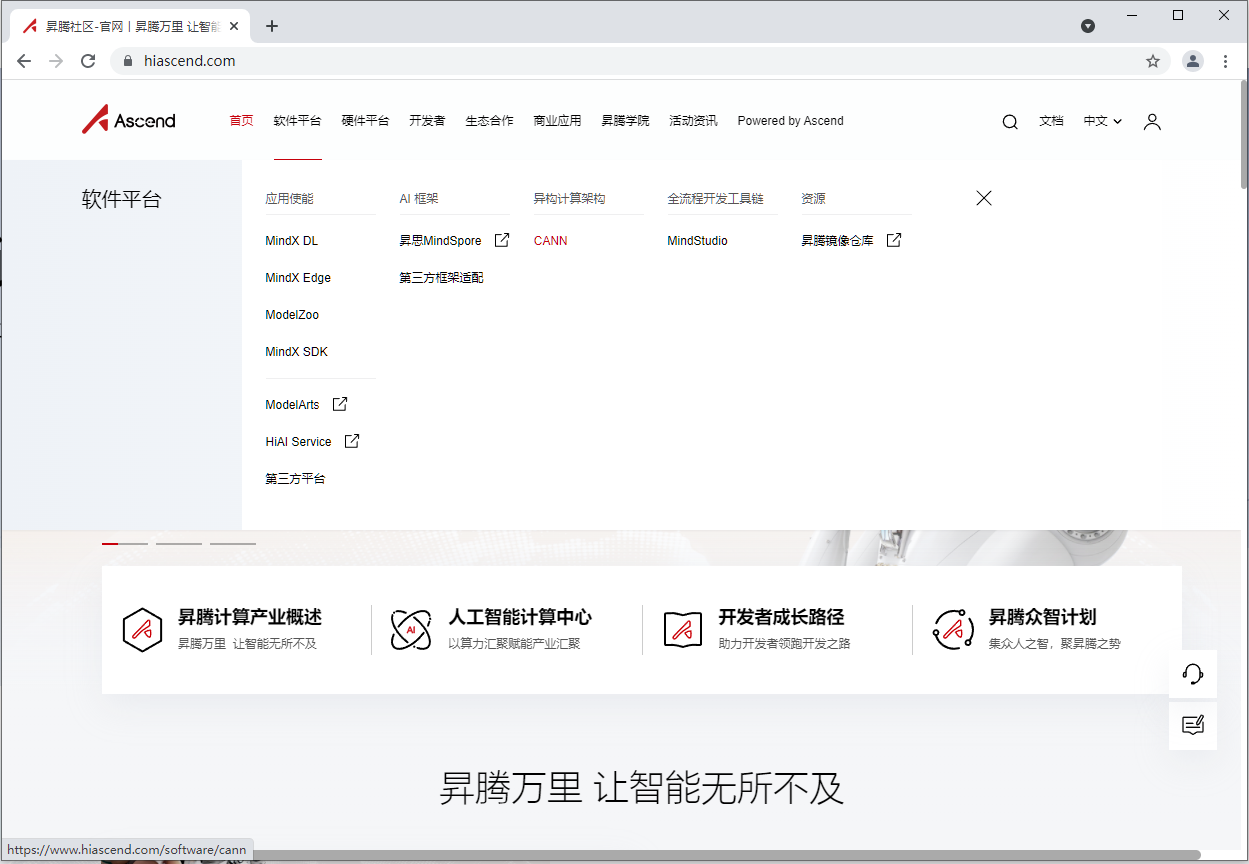Open the 硬件平台 nav item
Screen dimensions: 1249x864
pos(365,121)
